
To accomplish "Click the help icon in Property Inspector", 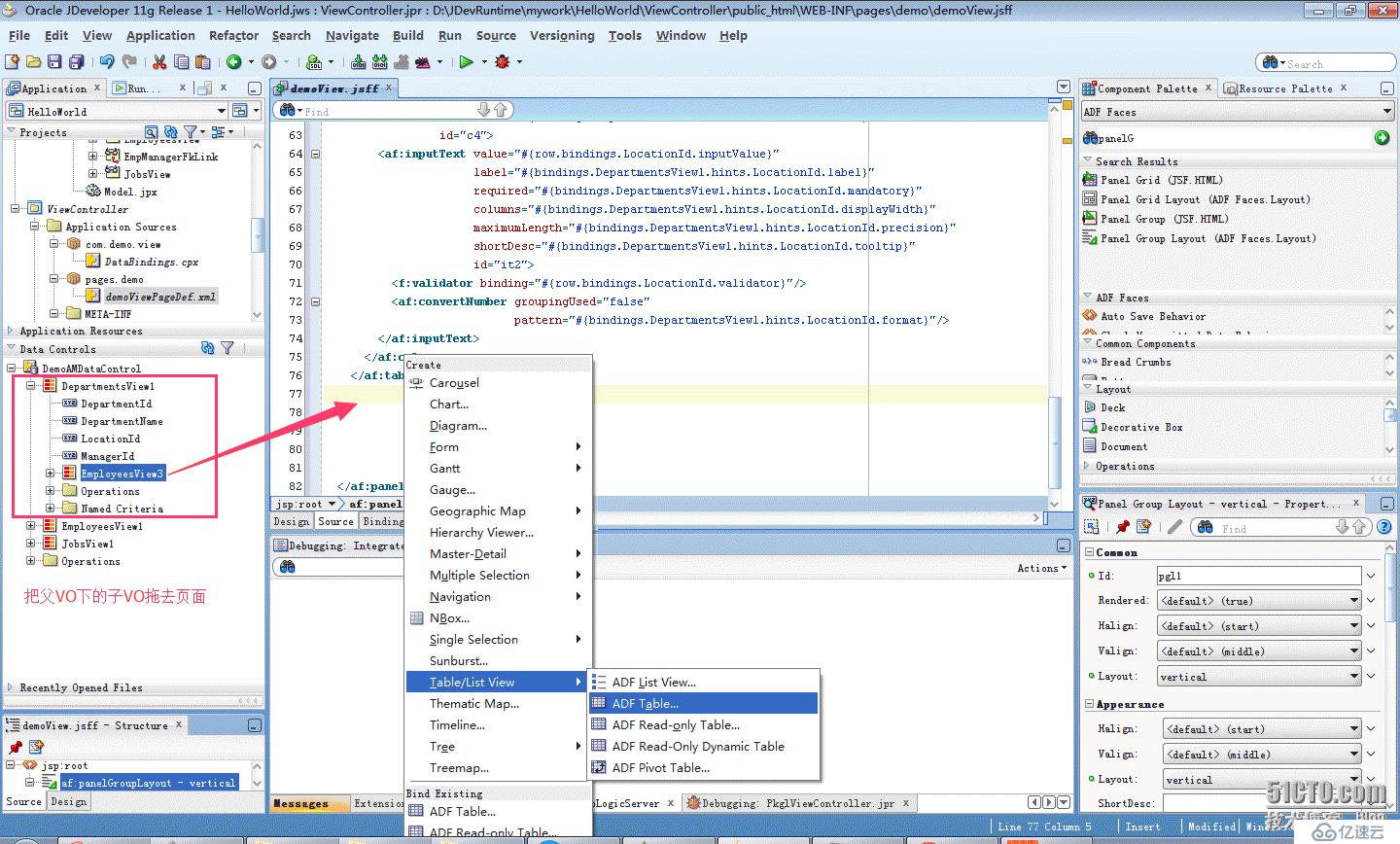I will [x=1384, y=527].
